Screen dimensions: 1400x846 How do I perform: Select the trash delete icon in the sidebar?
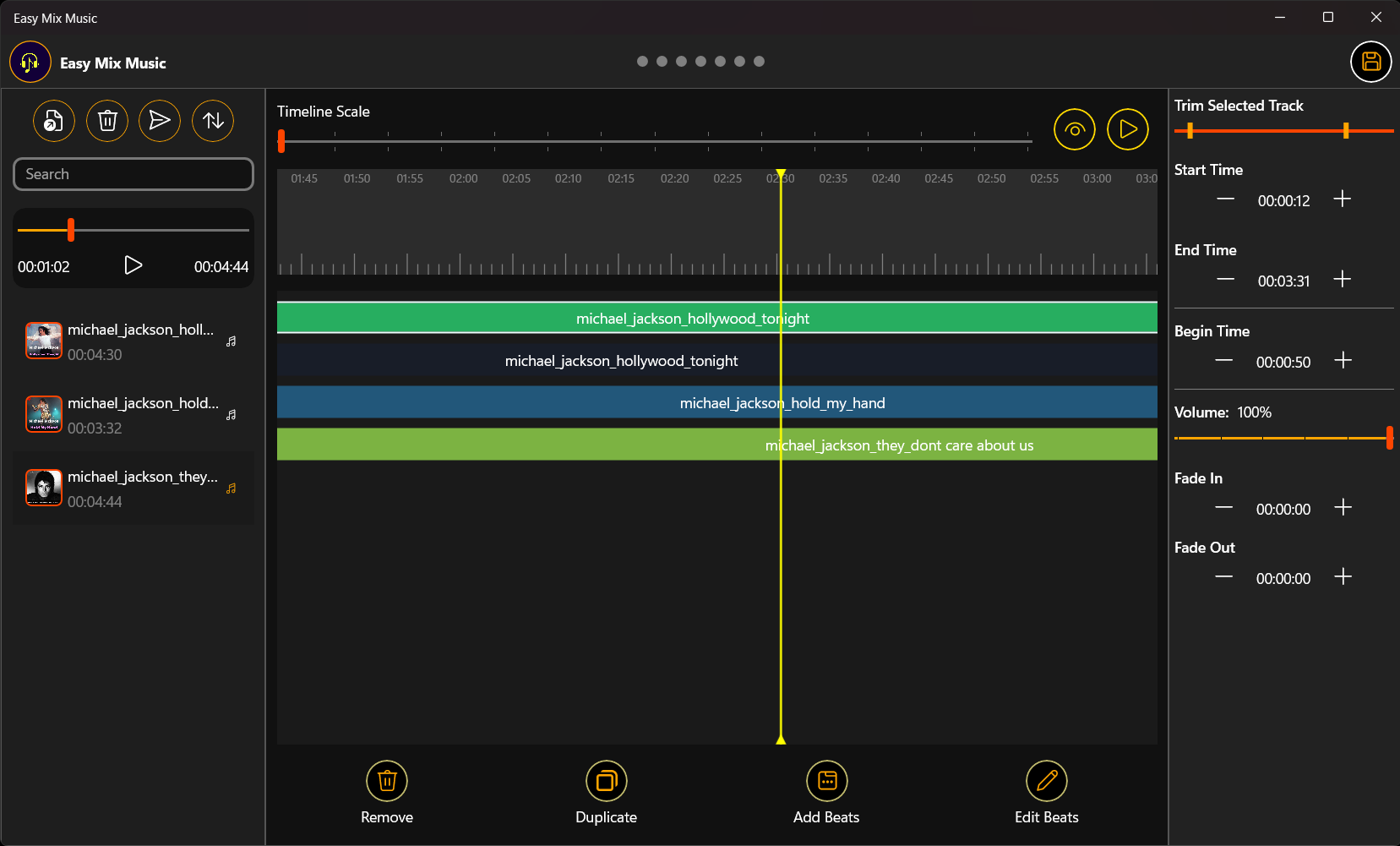pos(106,120)
